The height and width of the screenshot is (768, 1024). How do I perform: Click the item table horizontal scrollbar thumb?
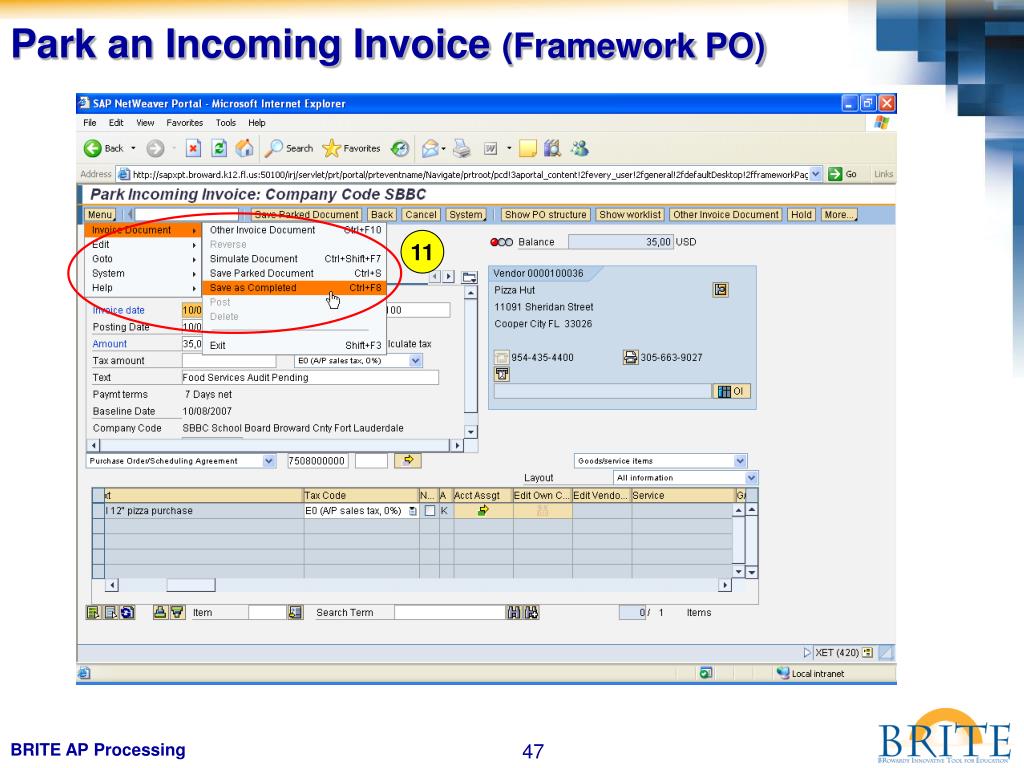pos(191,585)
